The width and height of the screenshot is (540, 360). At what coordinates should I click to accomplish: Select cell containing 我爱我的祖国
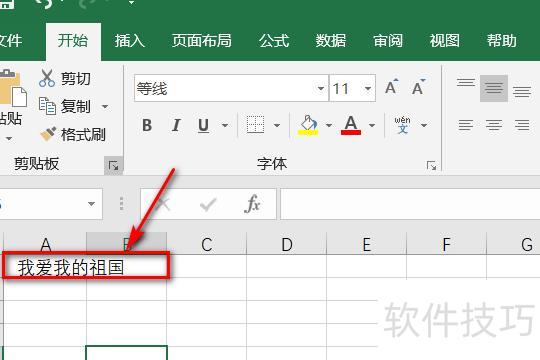coord(45,267)
